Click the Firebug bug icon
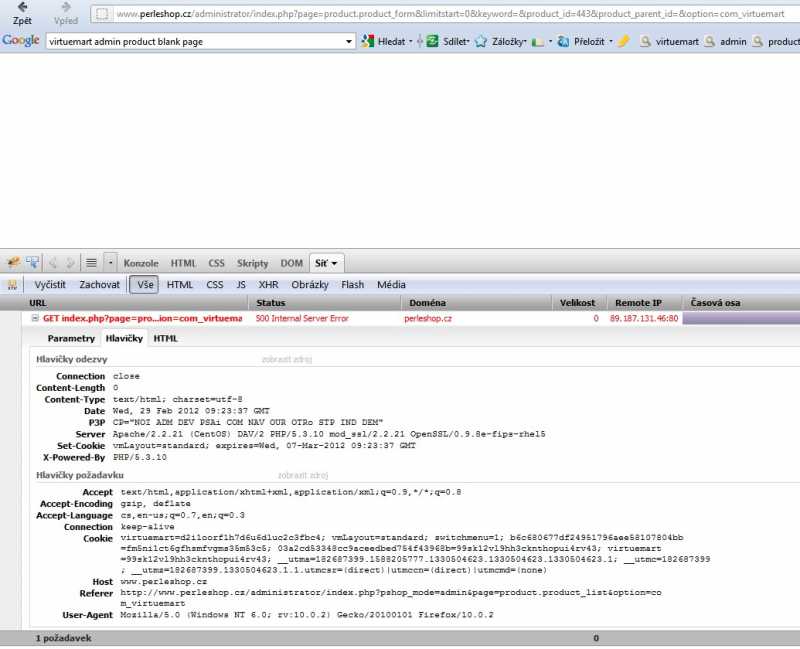This screenshot has width=800, height=649. 13,263
